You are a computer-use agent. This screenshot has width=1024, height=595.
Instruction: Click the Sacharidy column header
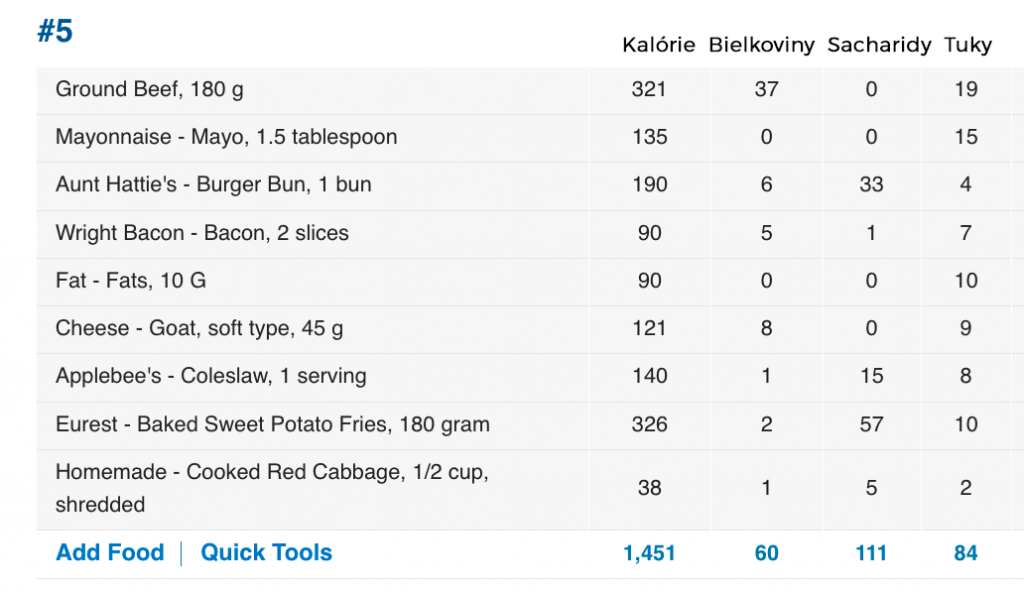pos(879,44)
